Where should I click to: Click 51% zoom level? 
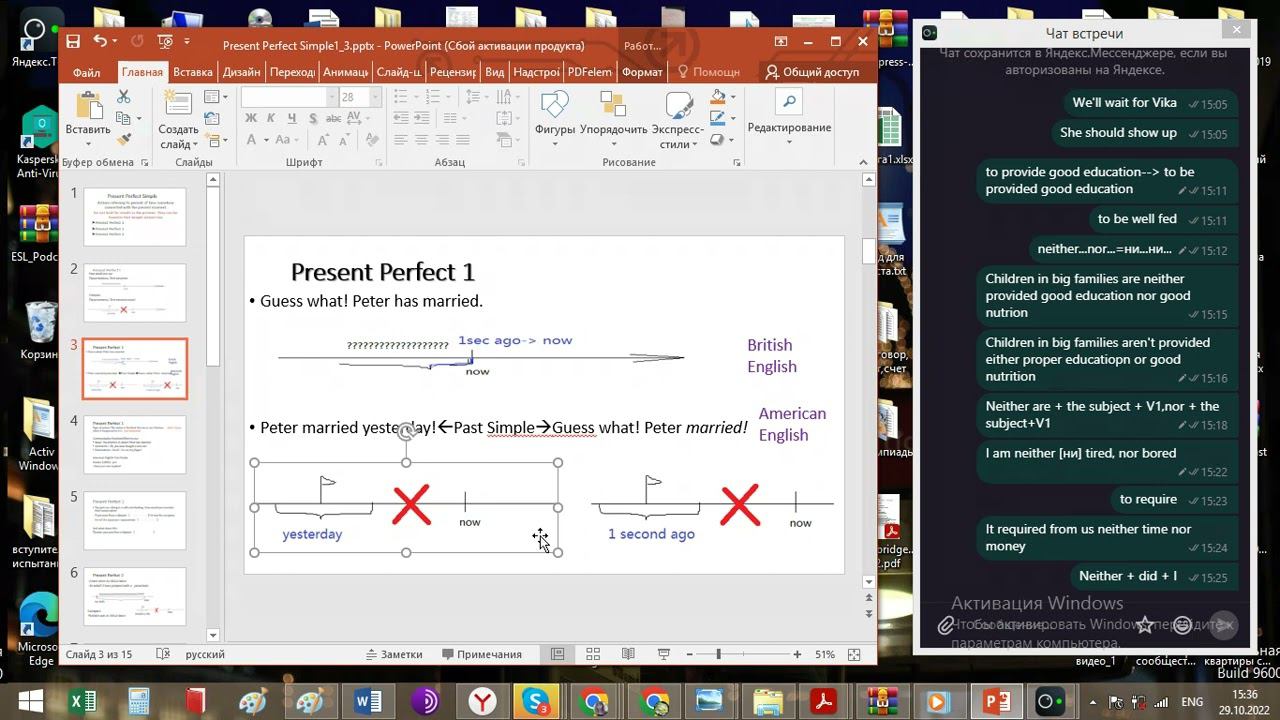(x=825, y=654)
